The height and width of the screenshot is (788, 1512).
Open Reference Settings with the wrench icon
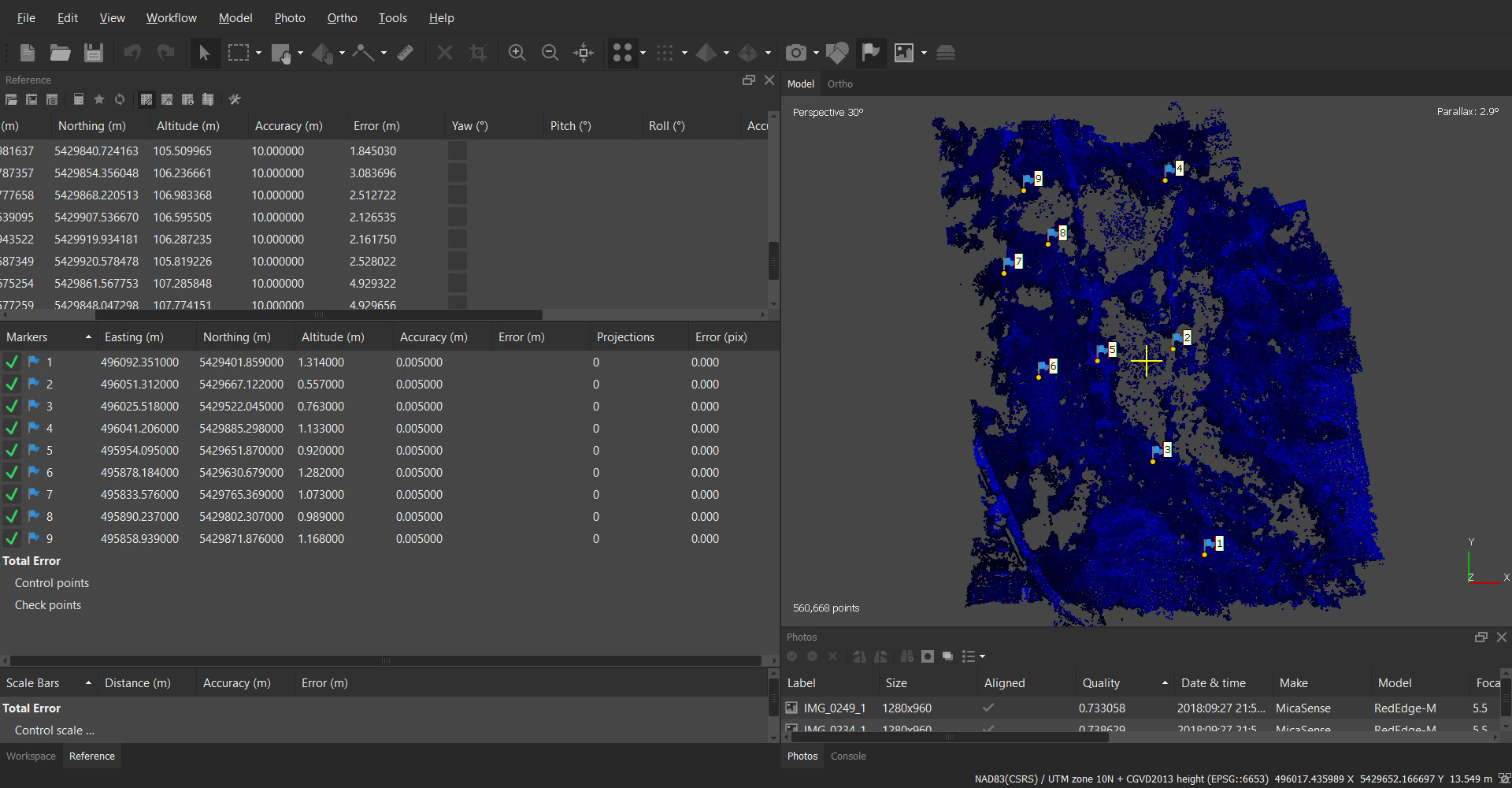pyautogui.click(x=235, y=99)
